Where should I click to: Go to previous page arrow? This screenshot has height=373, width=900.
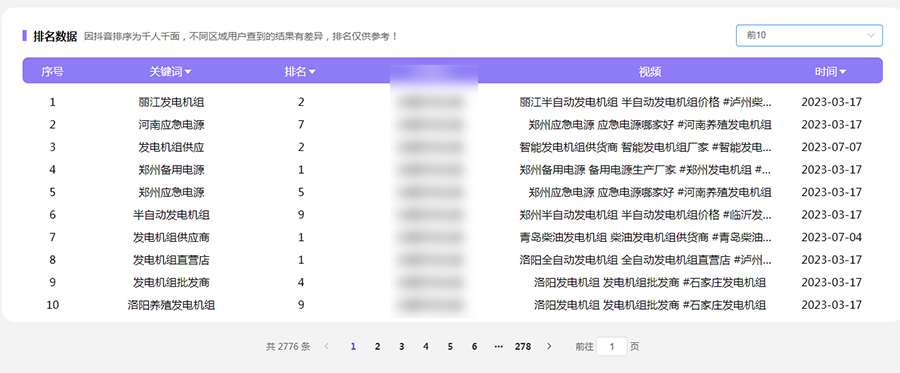tap(327, 347)
